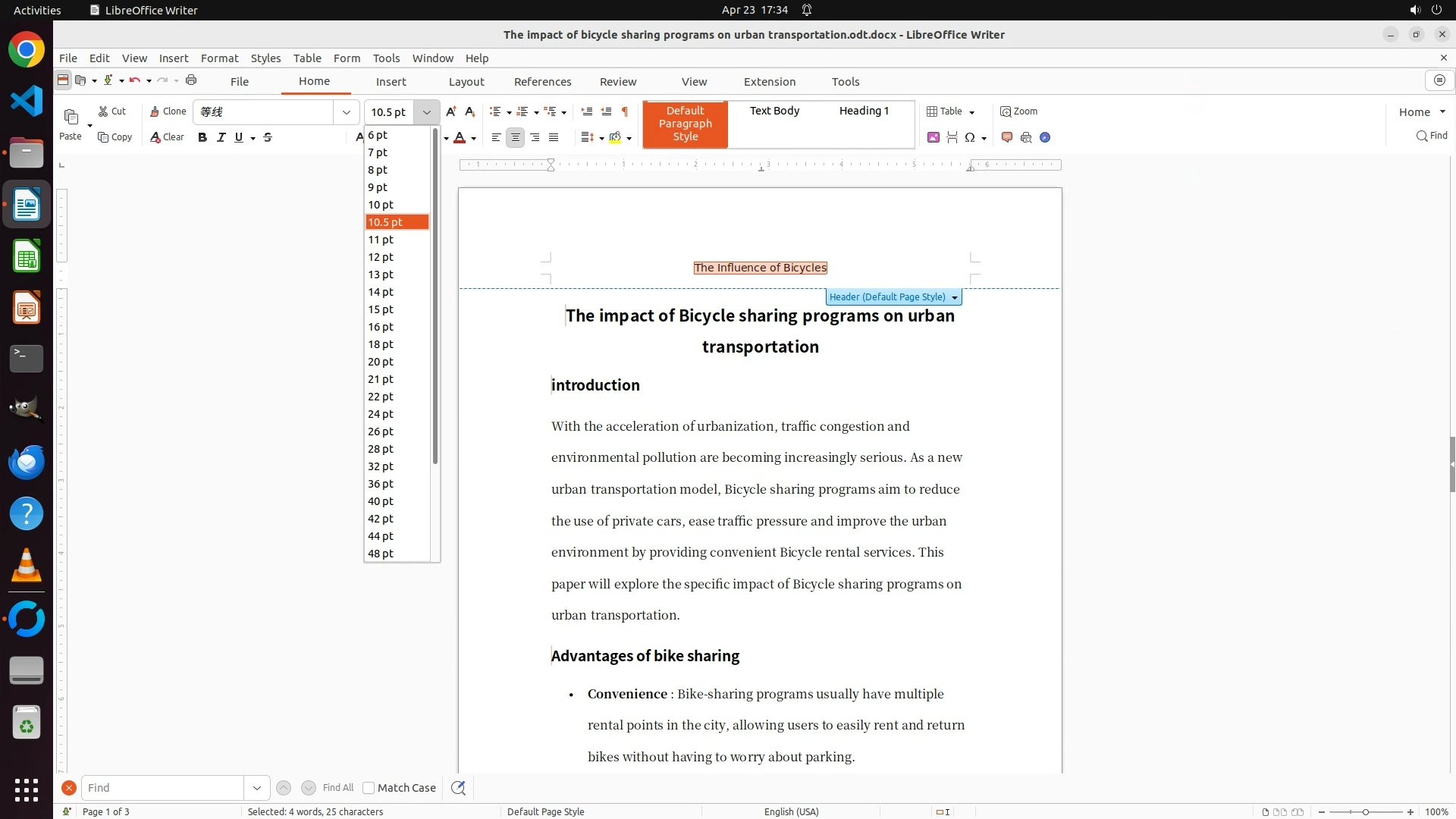This screenshot has height=819, width=1456.
Task: Click the insert special character omega icon
Action: 969,137
